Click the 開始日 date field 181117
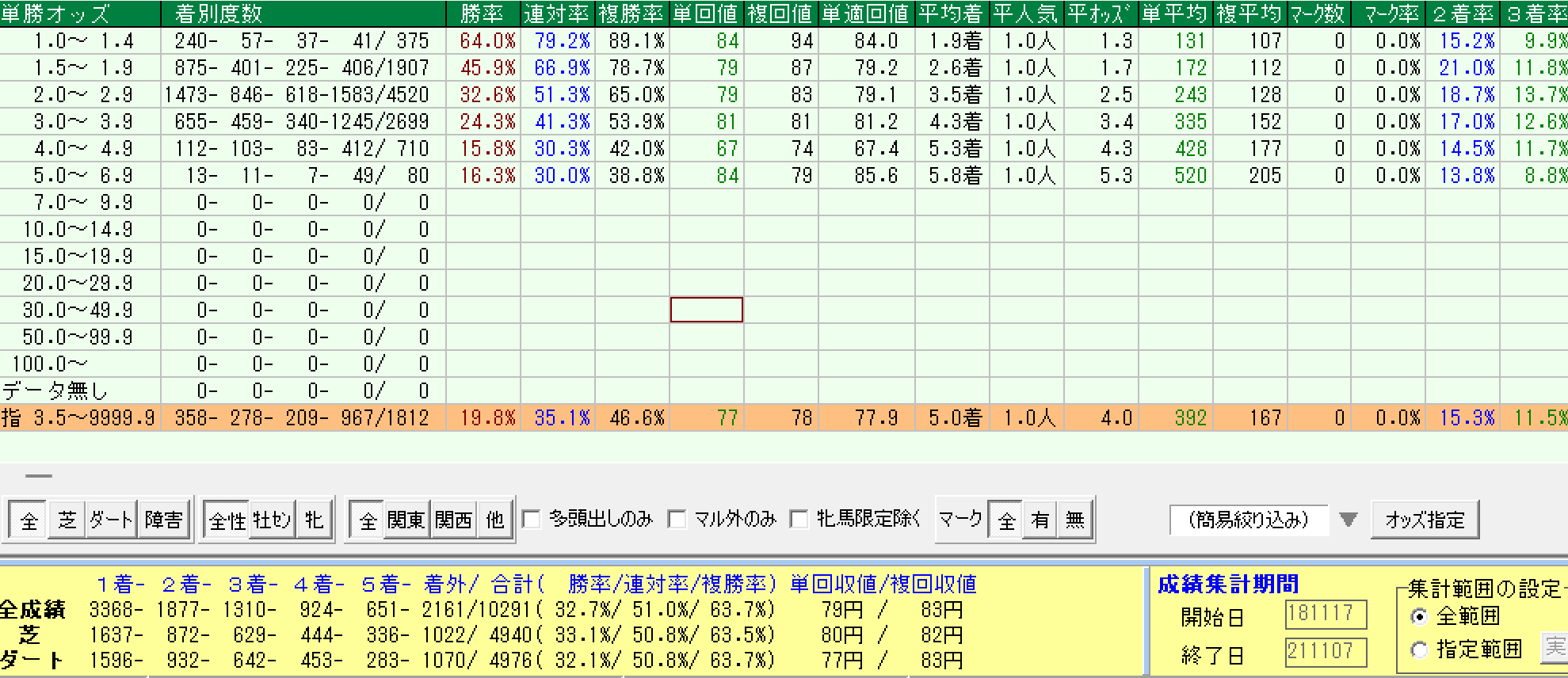 pyautogui.click(x=1326, y=614)
